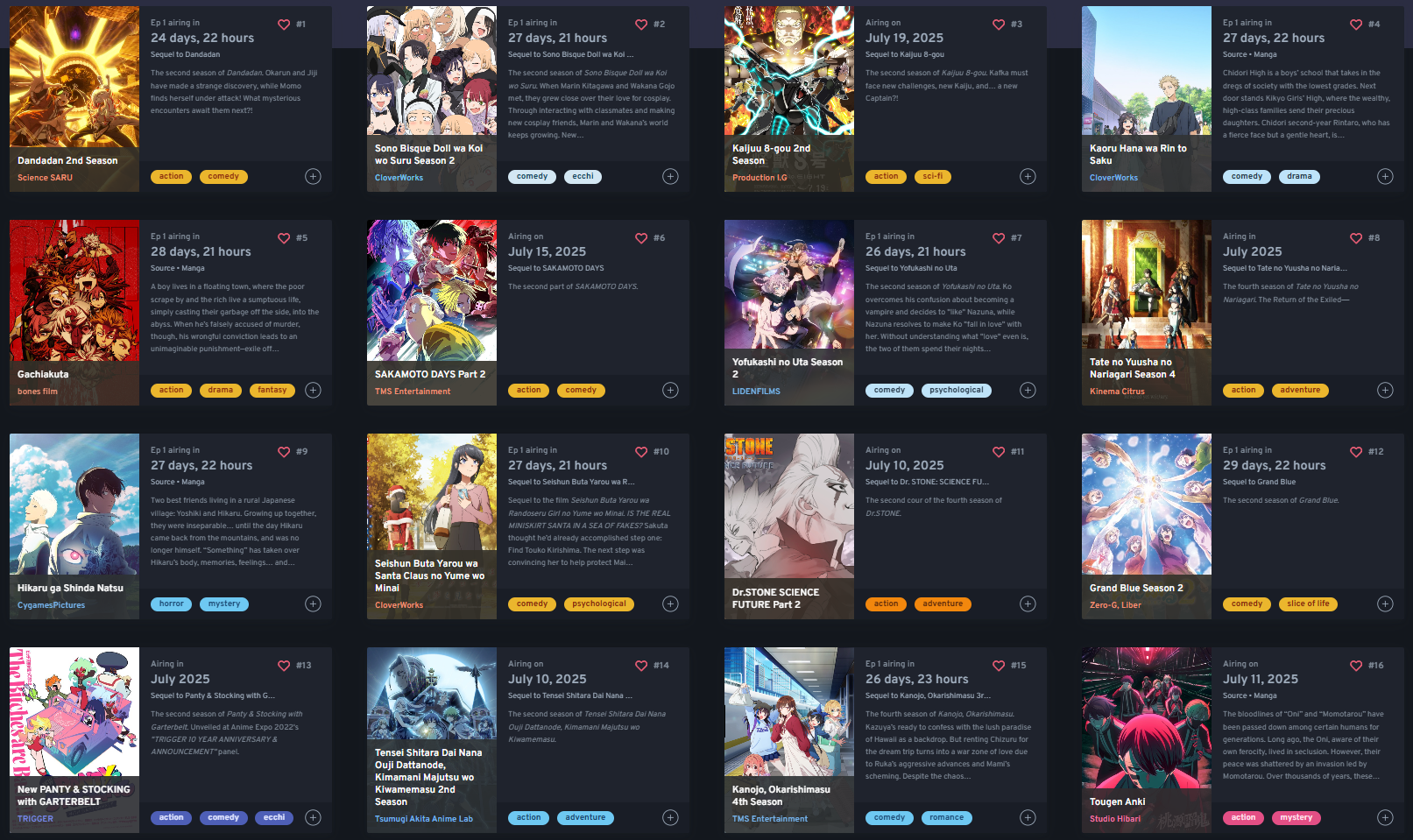The image size is (1413, 840).
Task: Heart the Dr.STONE SCIENCE FUTURE Part 2 card
Action: (x=999, y=452)
